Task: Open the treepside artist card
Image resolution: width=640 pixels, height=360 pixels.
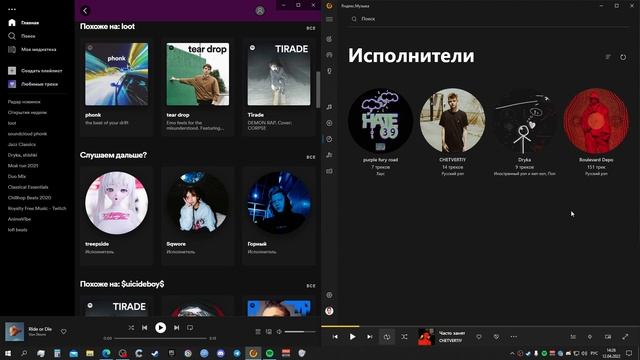Action: pyautogui.click(x=116, y=216)
